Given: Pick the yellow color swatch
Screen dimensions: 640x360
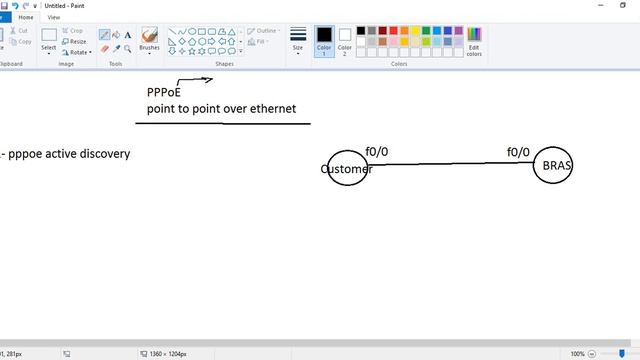Looking at the screenshot, I should (415, 31).
